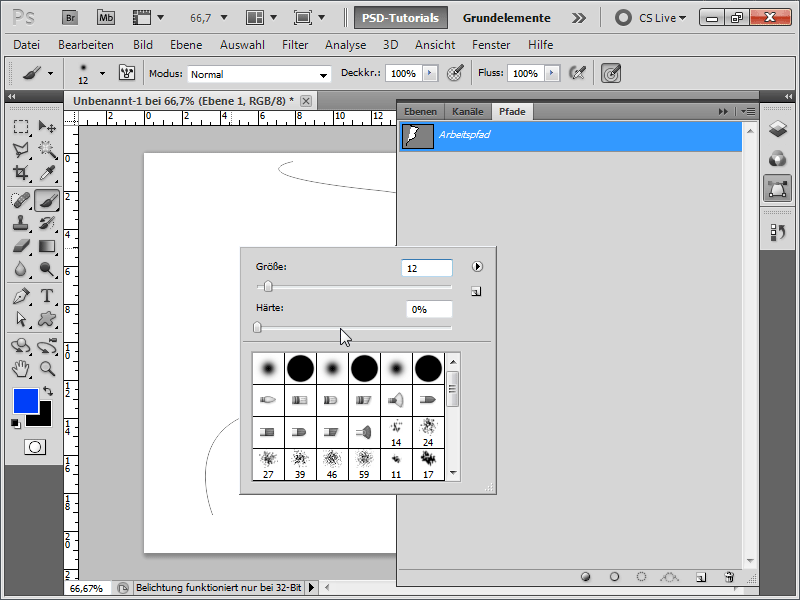The image size is (800, 600).
Task: Expand more workspaces chevron
Action: click(x=579, y=18)
